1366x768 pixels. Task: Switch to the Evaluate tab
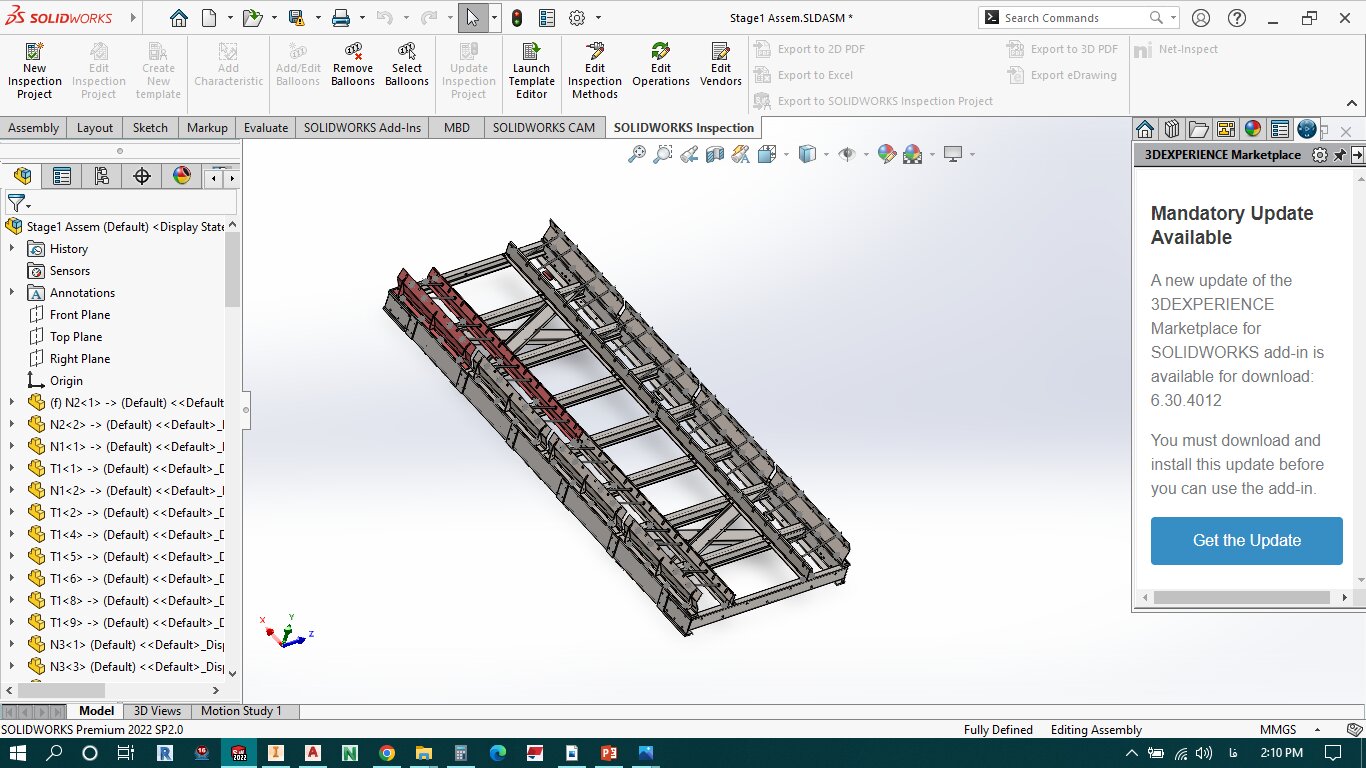click(x=266, y=128)
